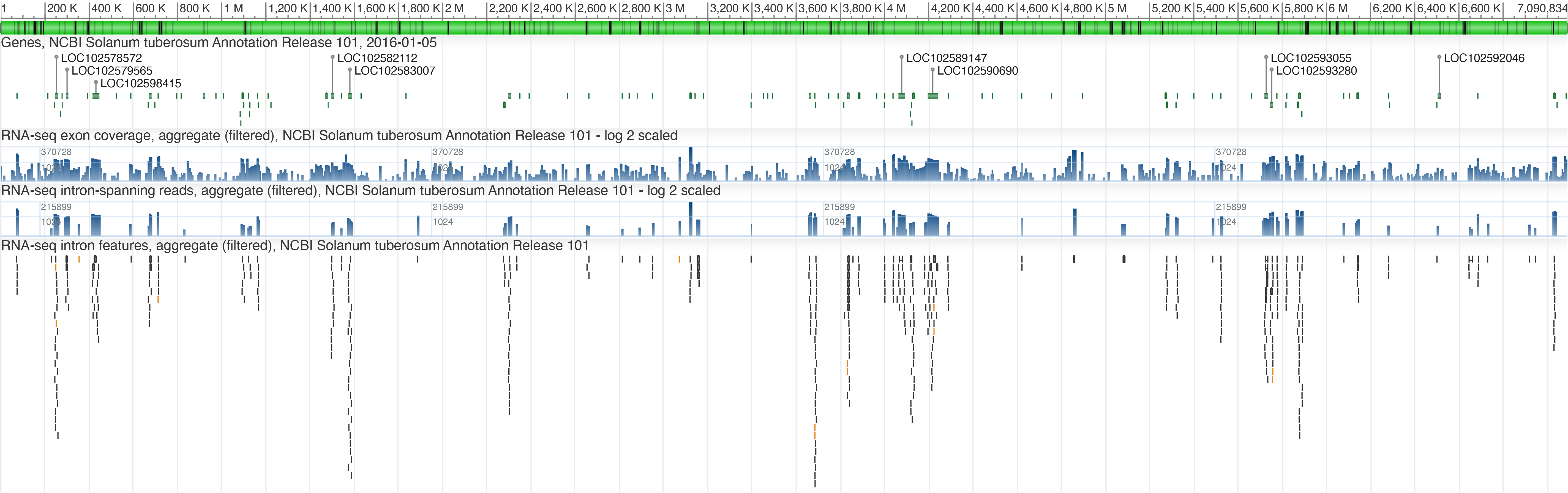Click the 1 M ruler position marker
Screen dimensions: 1568x493
(234, 9)
